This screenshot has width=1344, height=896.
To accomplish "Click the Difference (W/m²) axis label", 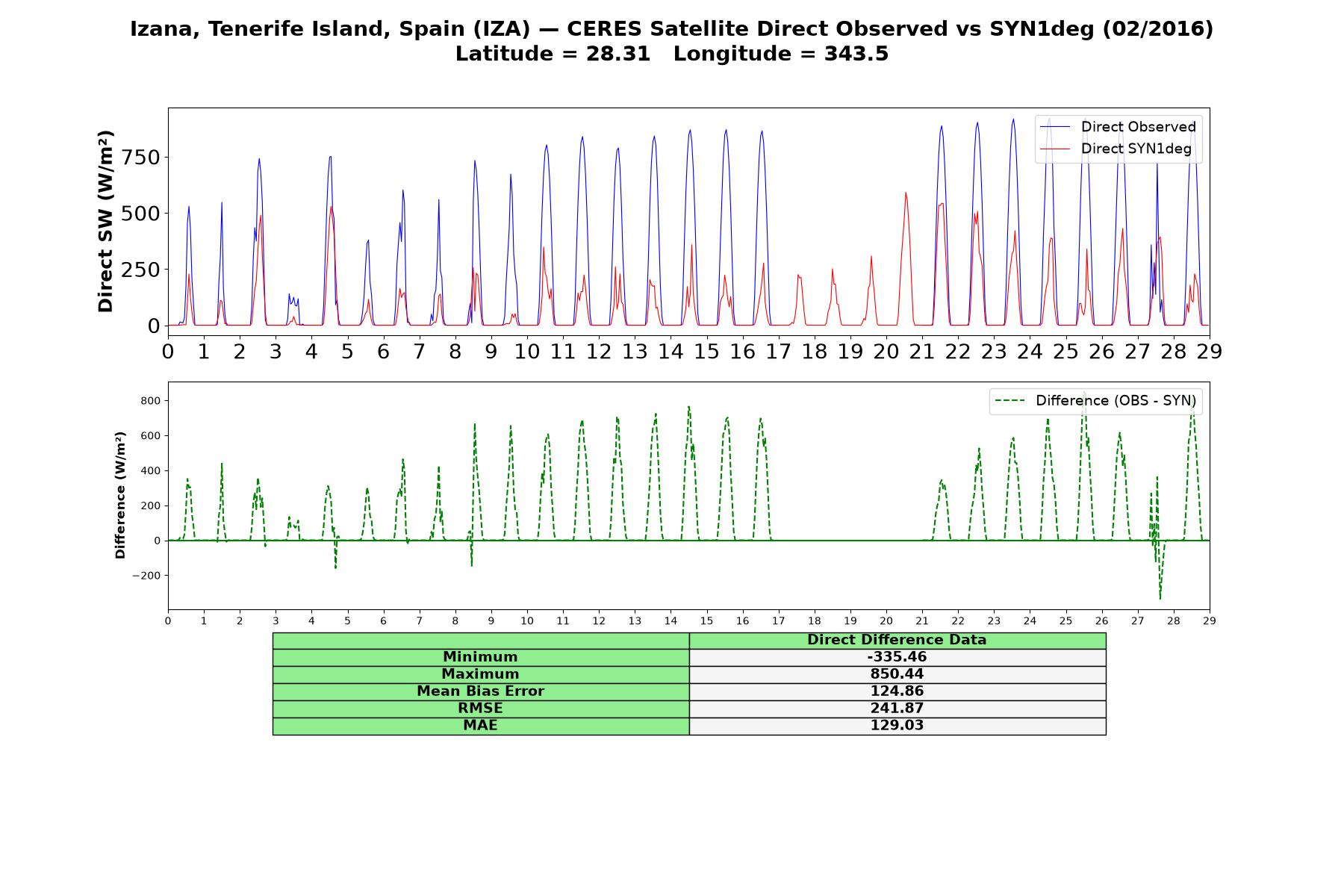I will tap(120, 495).
